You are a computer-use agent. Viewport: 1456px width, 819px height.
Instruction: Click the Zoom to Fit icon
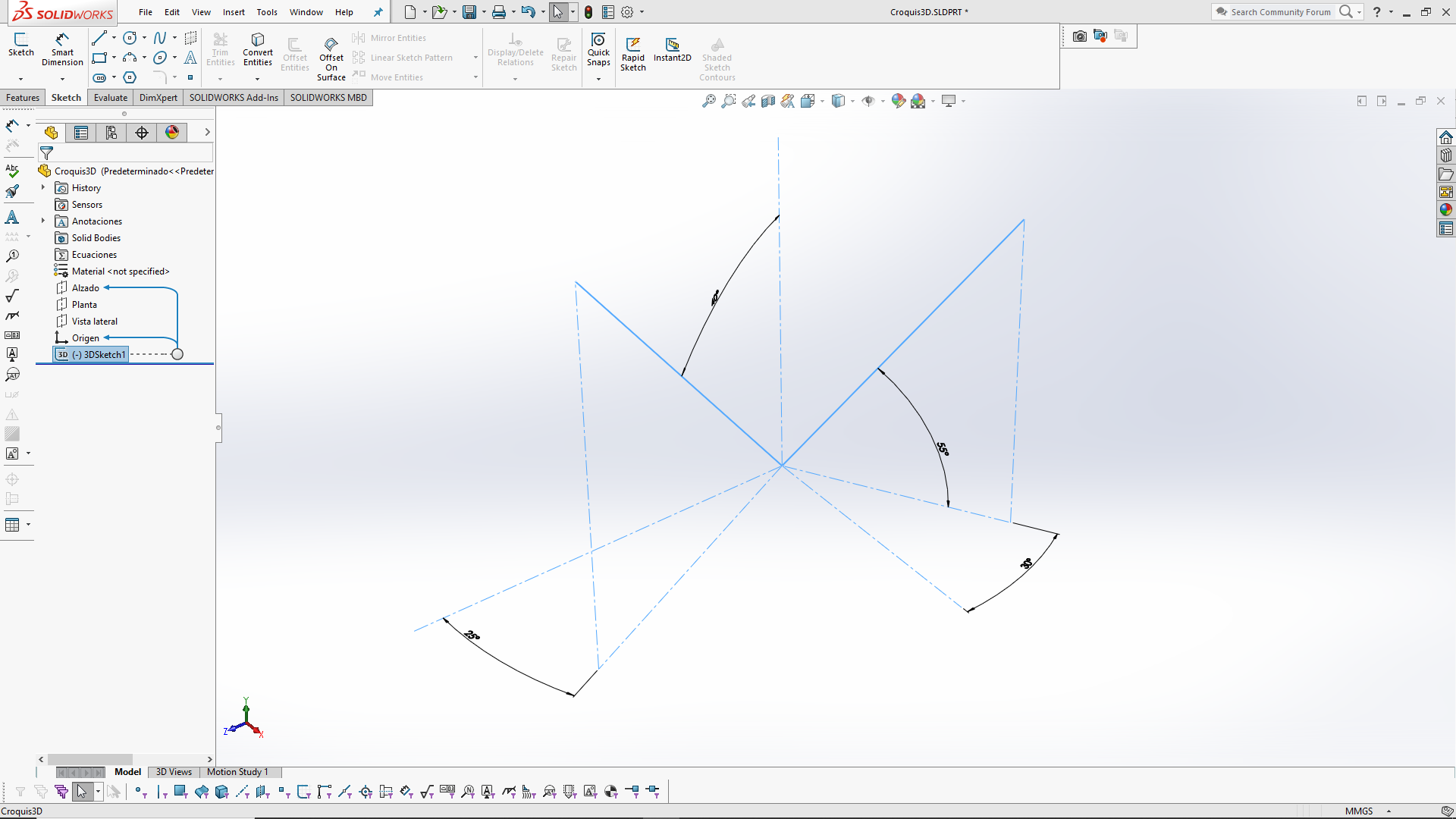click(x=708, y=101)
